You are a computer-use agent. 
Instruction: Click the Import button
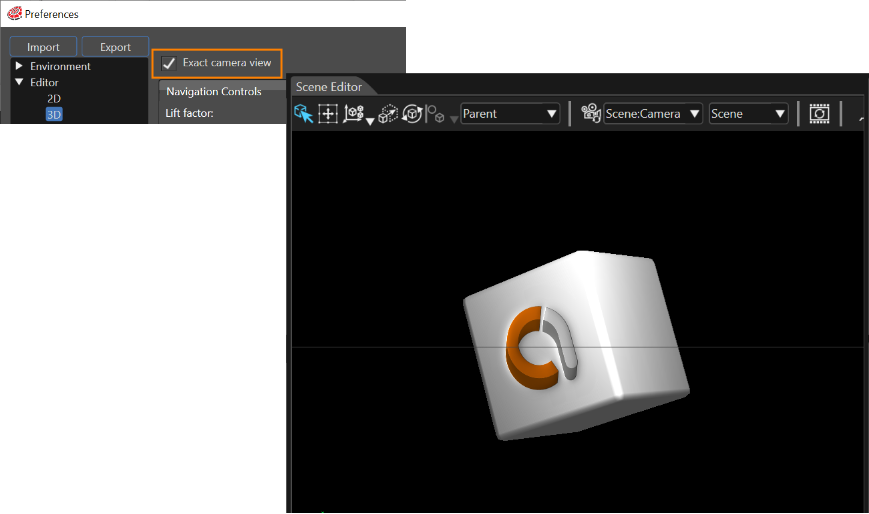tap(43, 47)
